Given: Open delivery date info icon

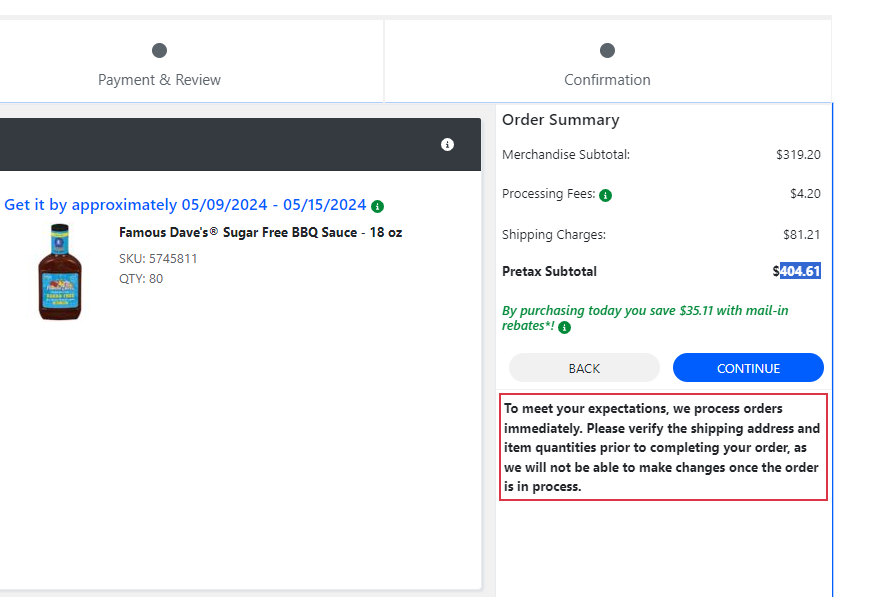Looking at the screenshot, I should tap(378, 207).
